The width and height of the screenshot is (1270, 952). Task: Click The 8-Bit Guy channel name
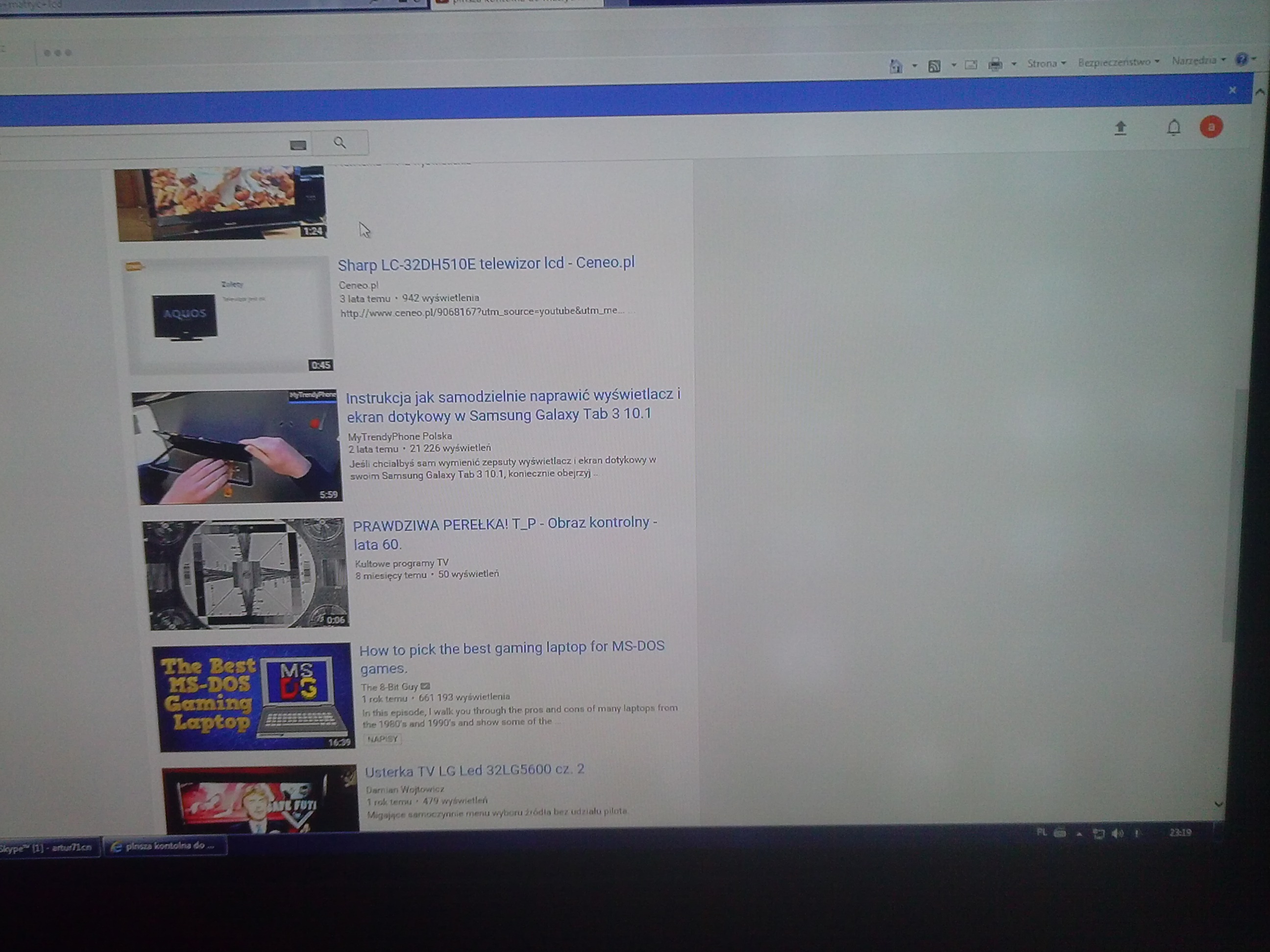pos(389,687)
